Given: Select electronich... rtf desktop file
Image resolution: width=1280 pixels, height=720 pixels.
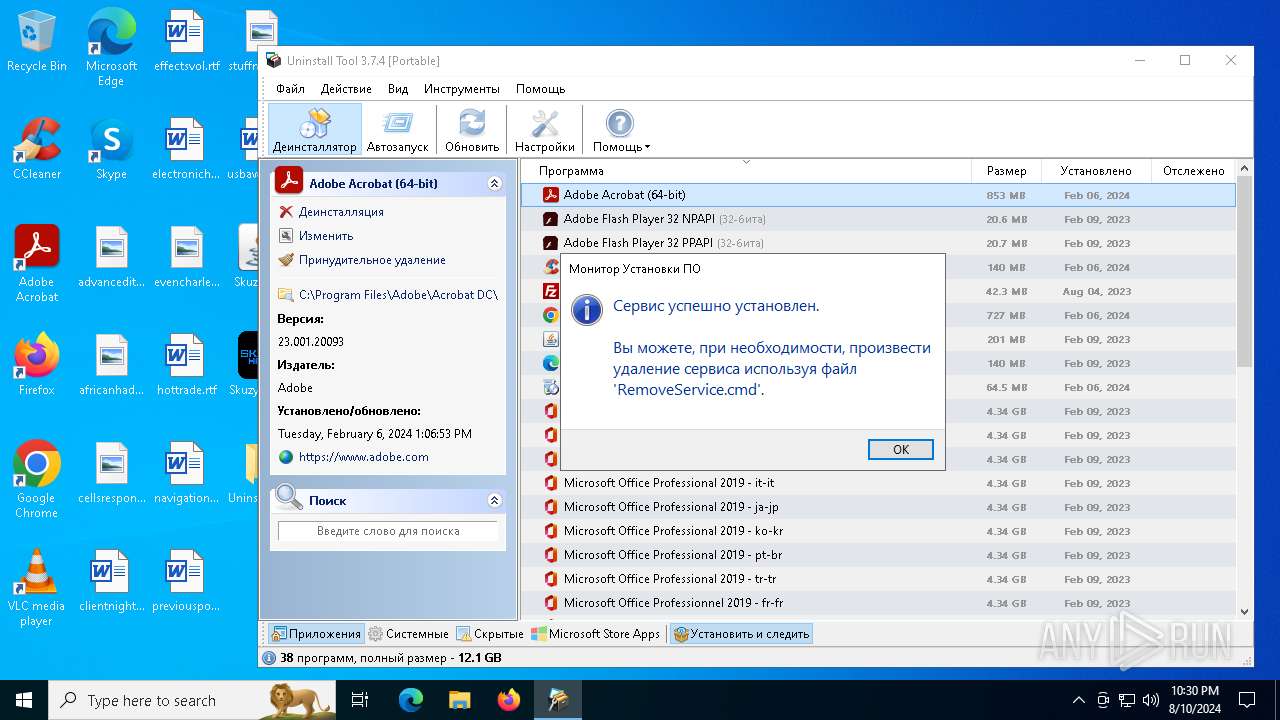Looking at the screenshot, I should click(186, 148).
